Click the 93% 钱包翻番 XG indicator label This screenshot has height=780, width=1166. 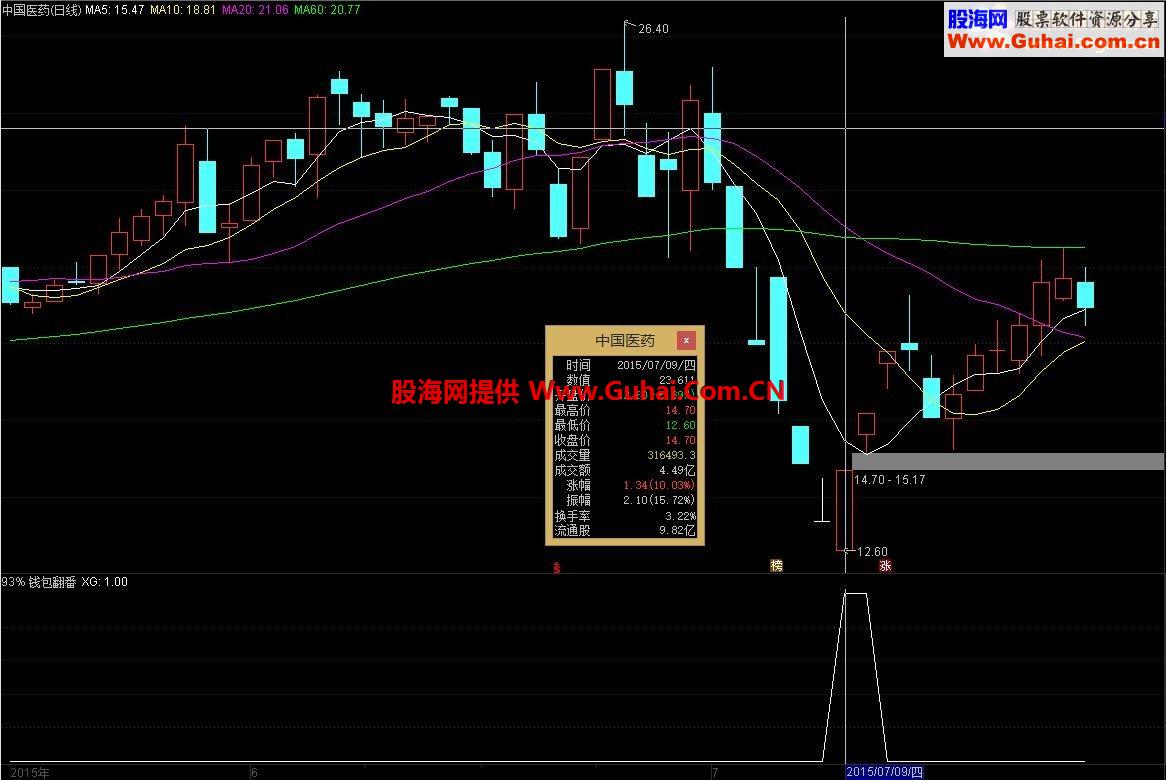tap(65, 582)
